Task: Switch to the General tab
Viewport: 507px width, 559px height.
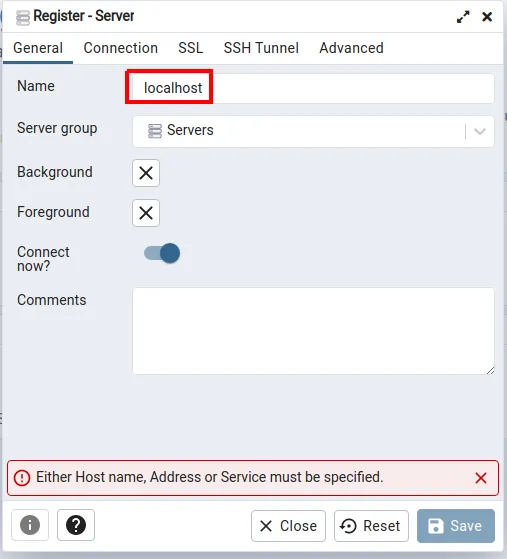Action: coord(38,48)
